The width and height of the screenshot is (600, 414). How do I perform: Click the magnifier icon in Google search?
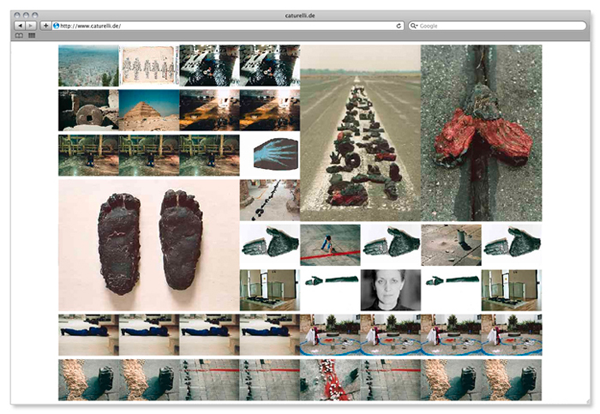[414, 25]
